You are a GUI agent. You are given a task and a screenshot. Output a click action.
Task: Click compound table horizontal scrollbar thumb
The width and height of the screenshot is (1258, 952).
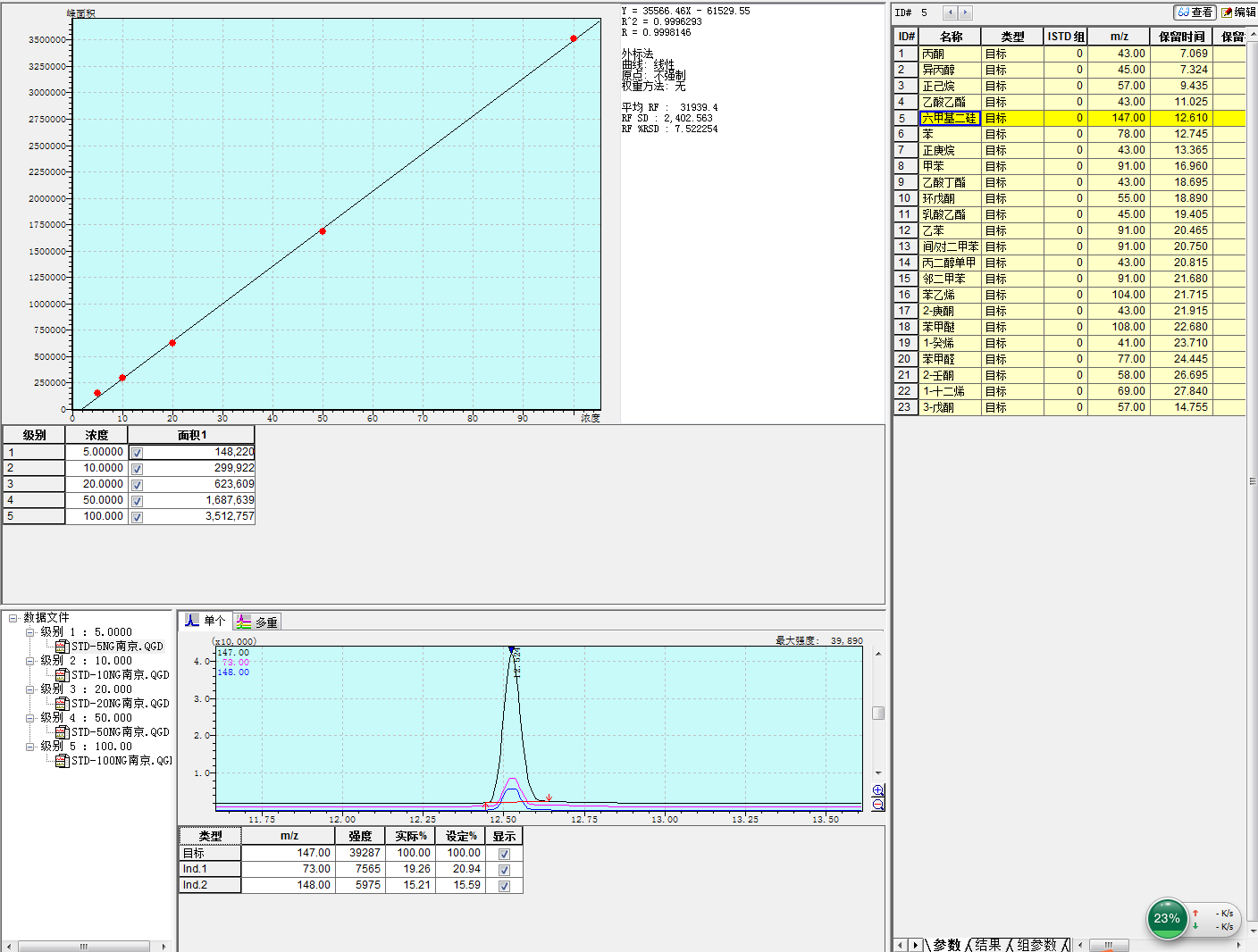[x=1108, y=945]
